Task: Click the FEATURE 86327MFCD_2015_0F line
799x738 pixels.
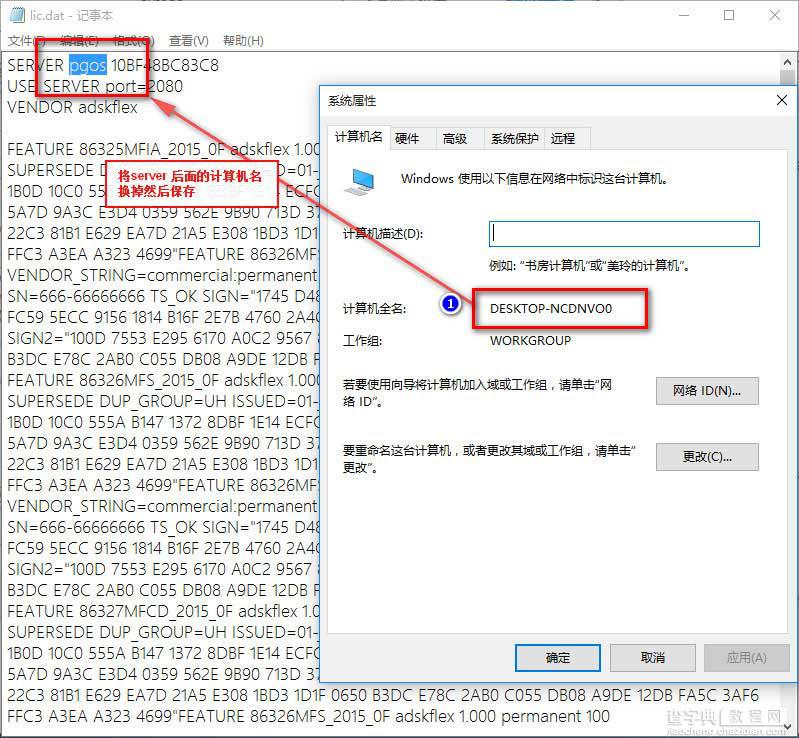Action: [x=163, y=611]
